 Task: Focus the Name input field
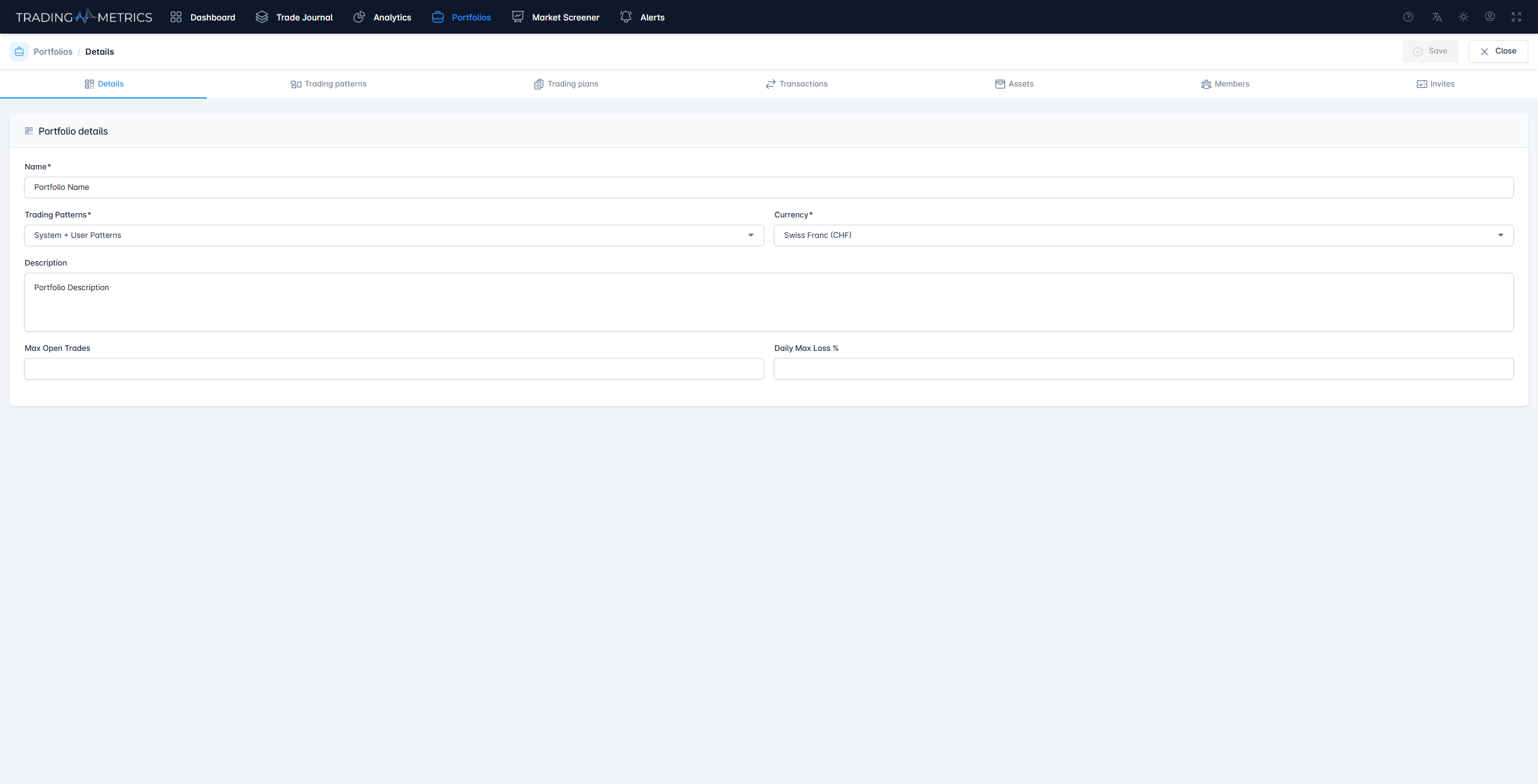click(769, 187)
